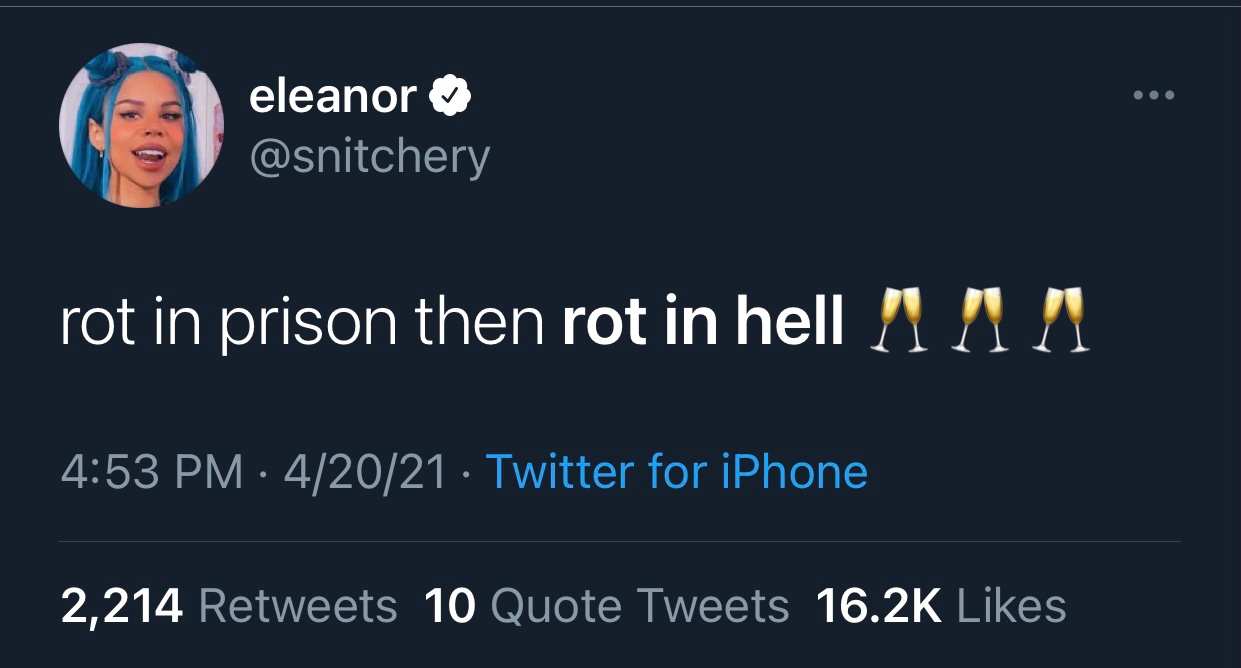The width and height of the screenshot is (1241, 668).
Task: Open the @snitchery handle link
Action: click(369, 157)
